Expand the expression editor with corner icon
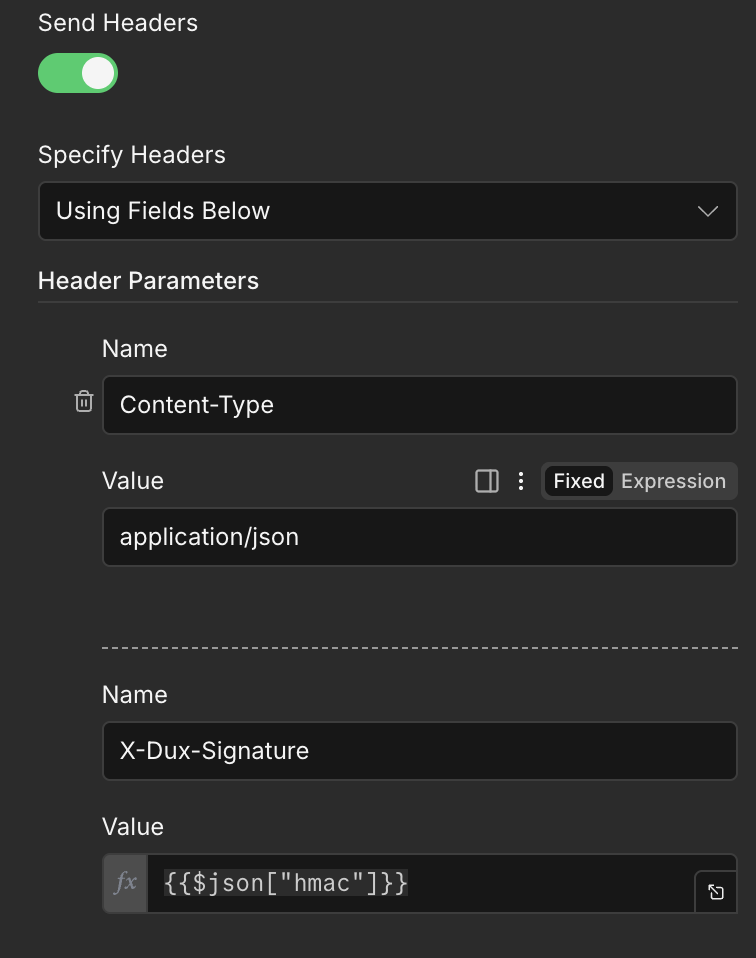Image resolution: width=756 pixels, height=958 pixels. coord(716,892)
